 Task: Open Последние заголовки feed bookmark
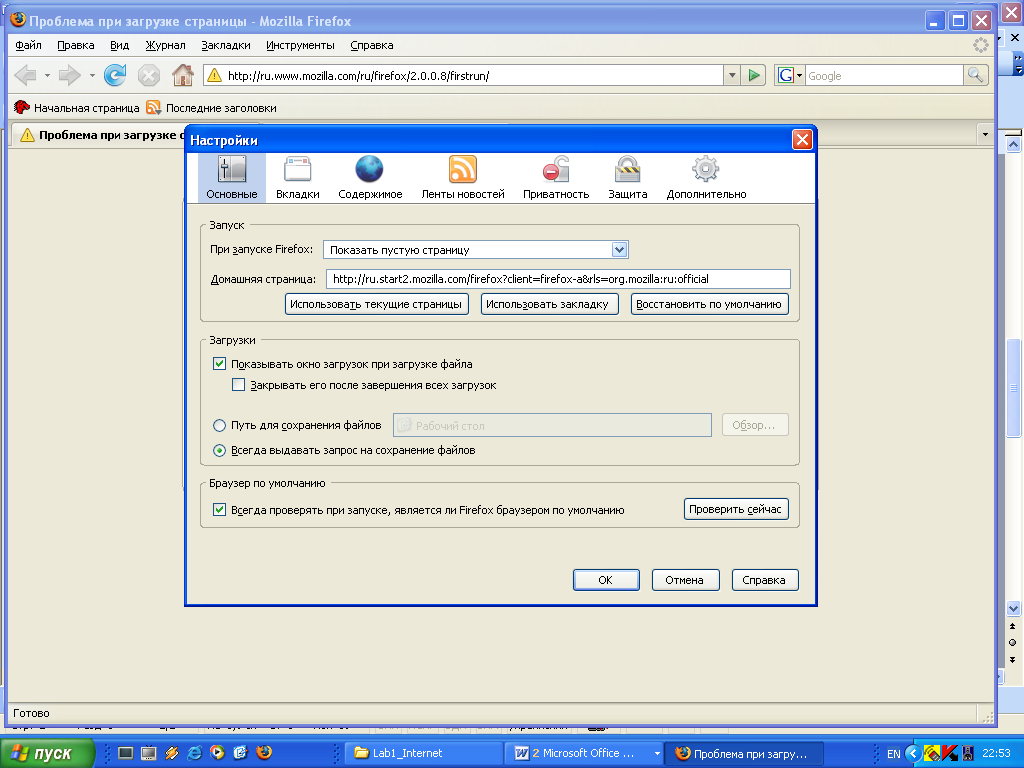(212, 108)
